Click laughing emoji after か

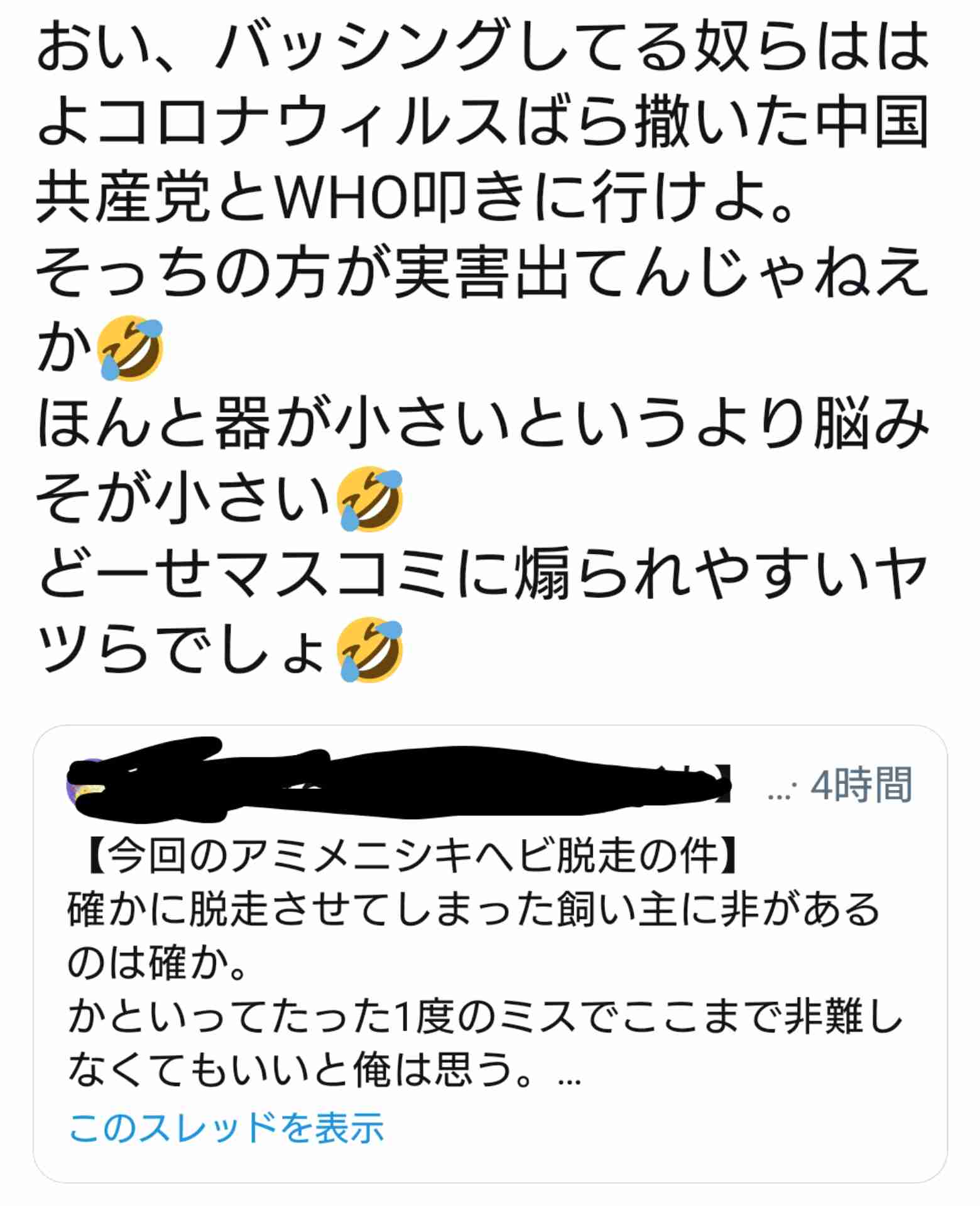131,349
